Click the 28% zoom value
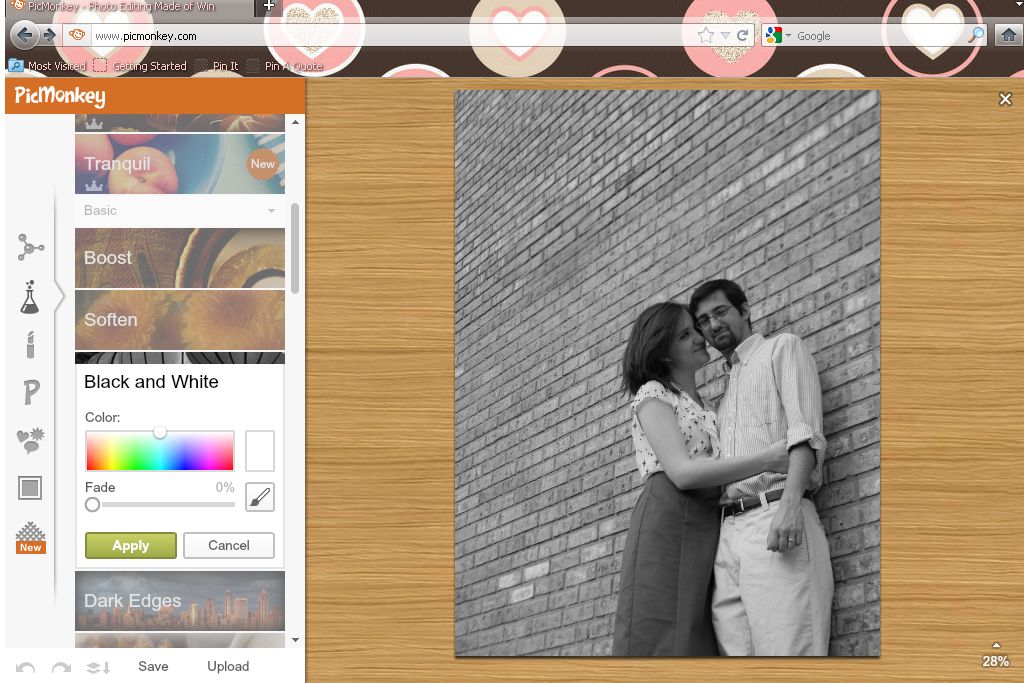The width and height of the screenshot is (1024, 683). pyautogui.click(x=996, y=661)
